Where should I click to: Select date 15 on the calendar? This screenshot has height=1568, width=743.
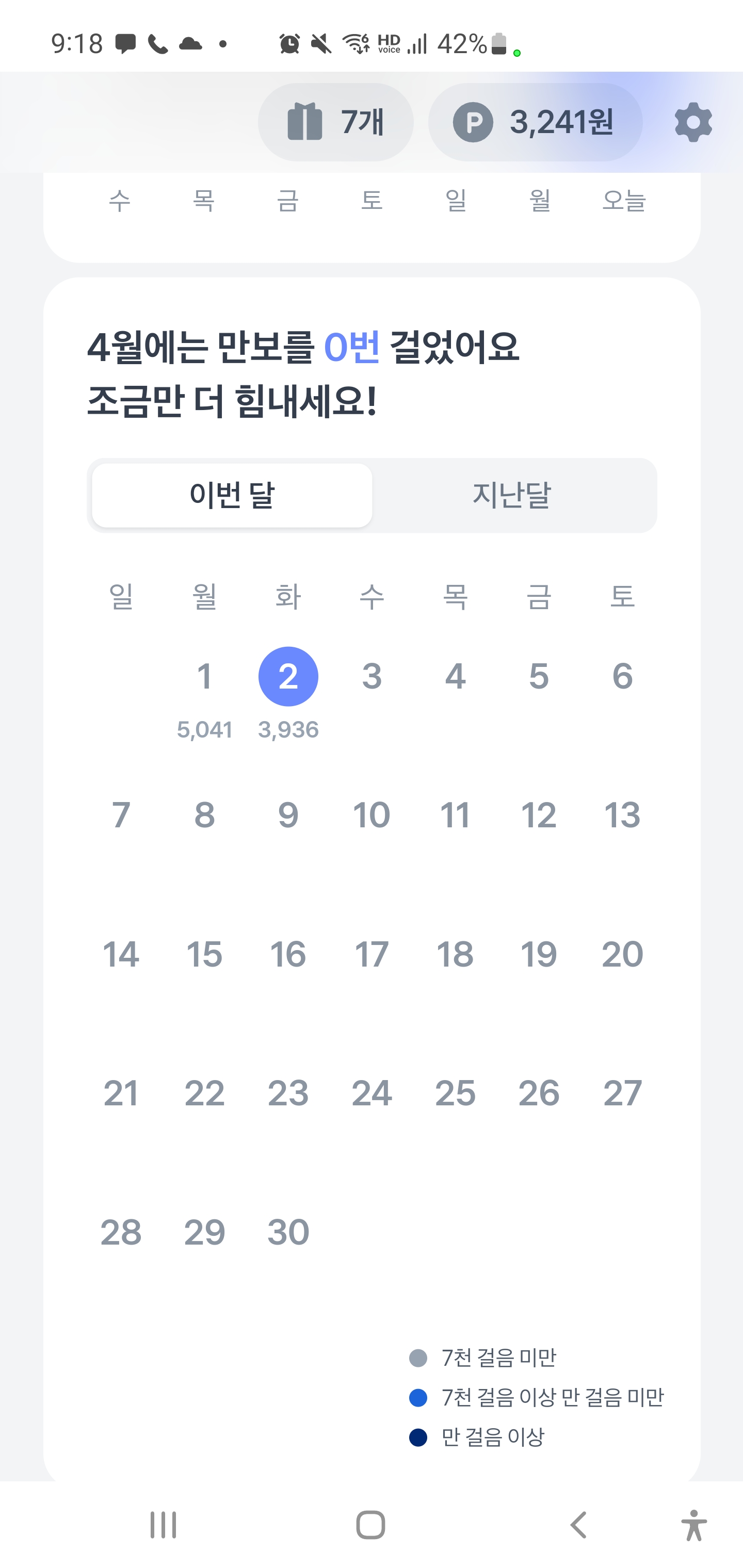pyautogui.click(x=205, y=954)
